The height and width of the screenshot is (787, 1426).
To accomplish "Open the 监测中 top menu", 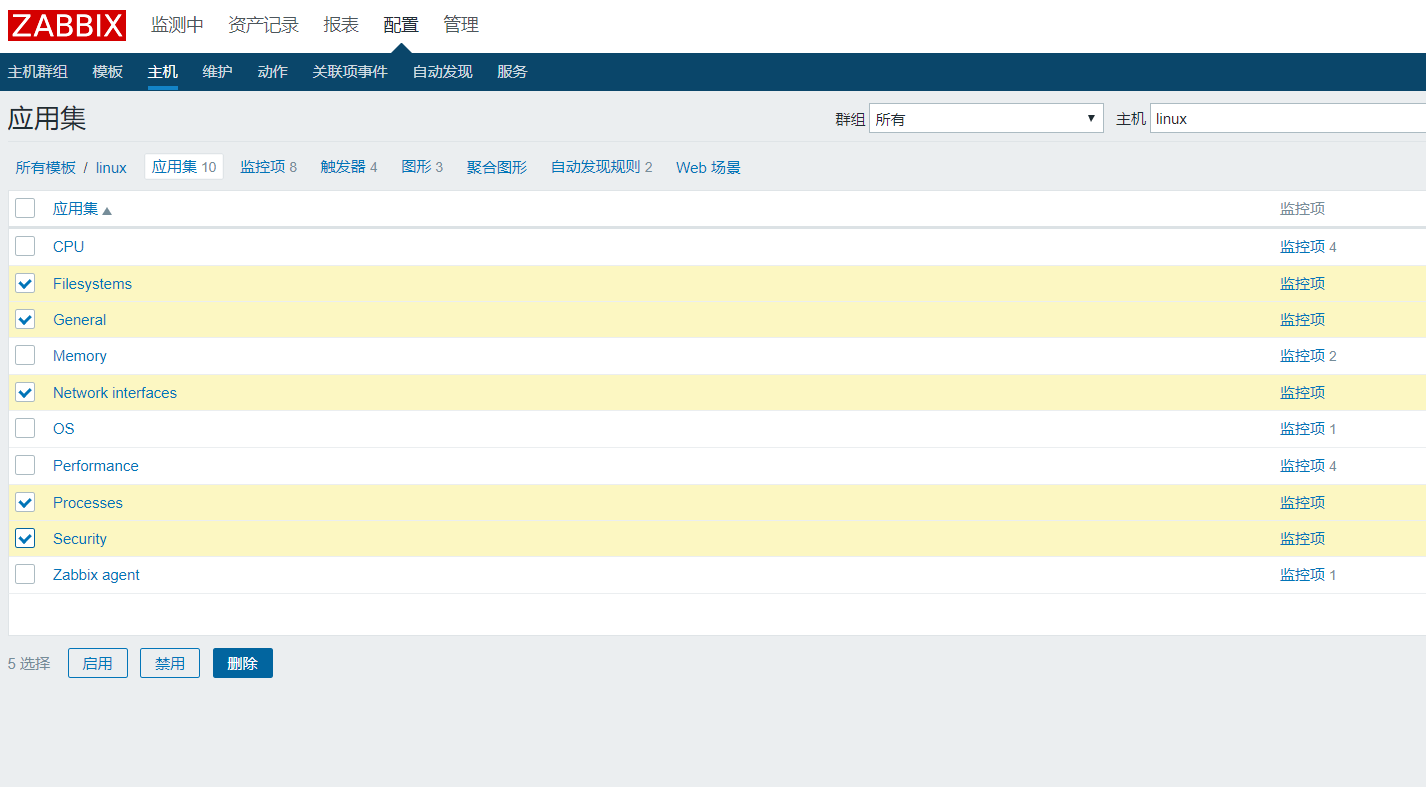I will click(x=177, y=25).
